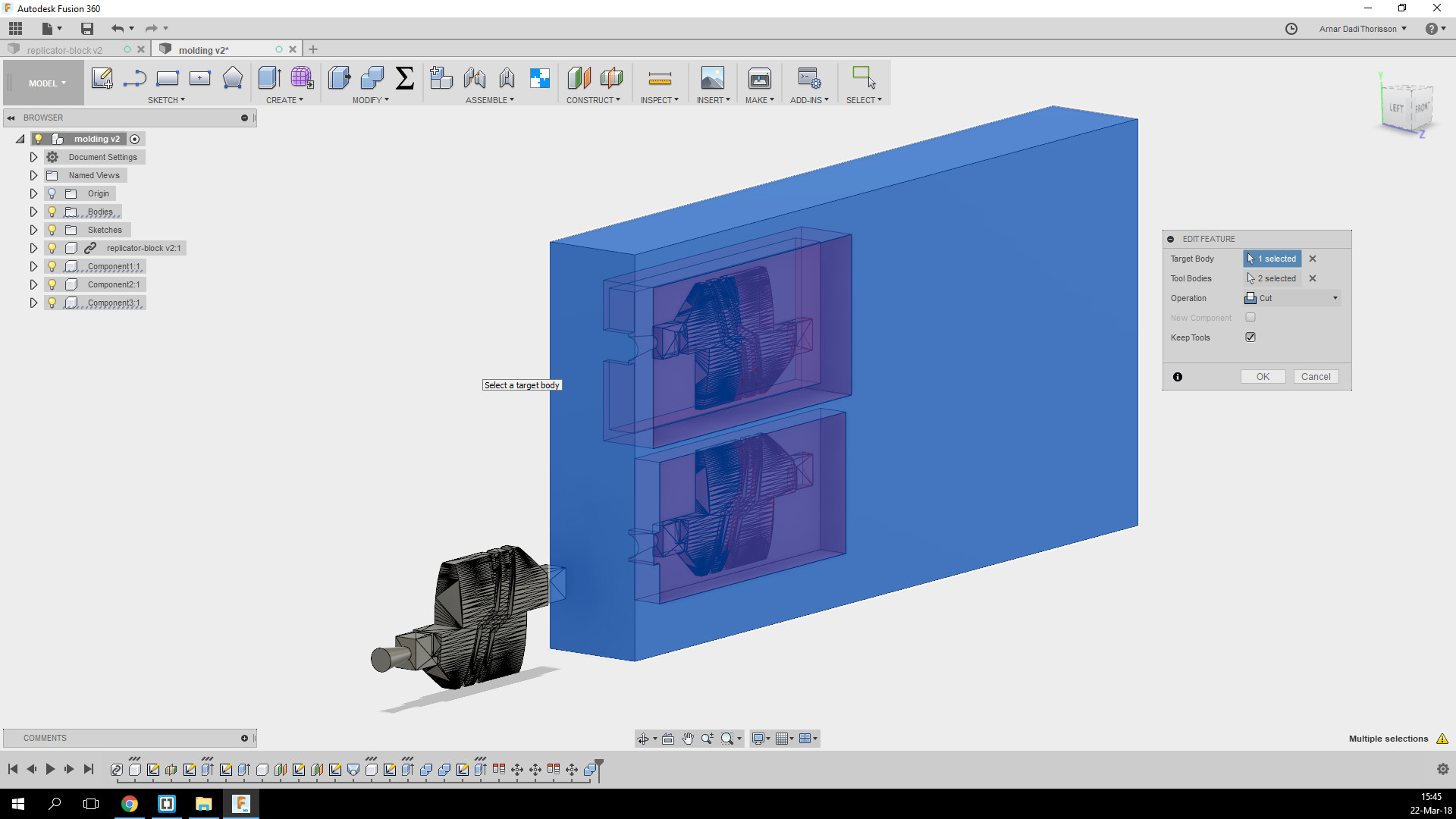This screenshot has width=1456, height=819.
Task: Click the Create Form purple icon
Action: 302,78
